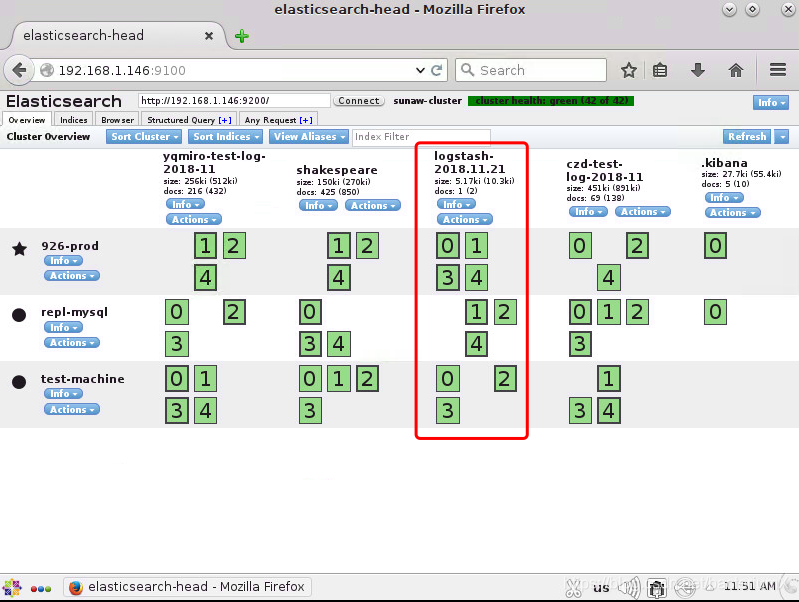Select shard 4 of shakespeare on 926-prod

pyautogui.click(x=339, y=278)
